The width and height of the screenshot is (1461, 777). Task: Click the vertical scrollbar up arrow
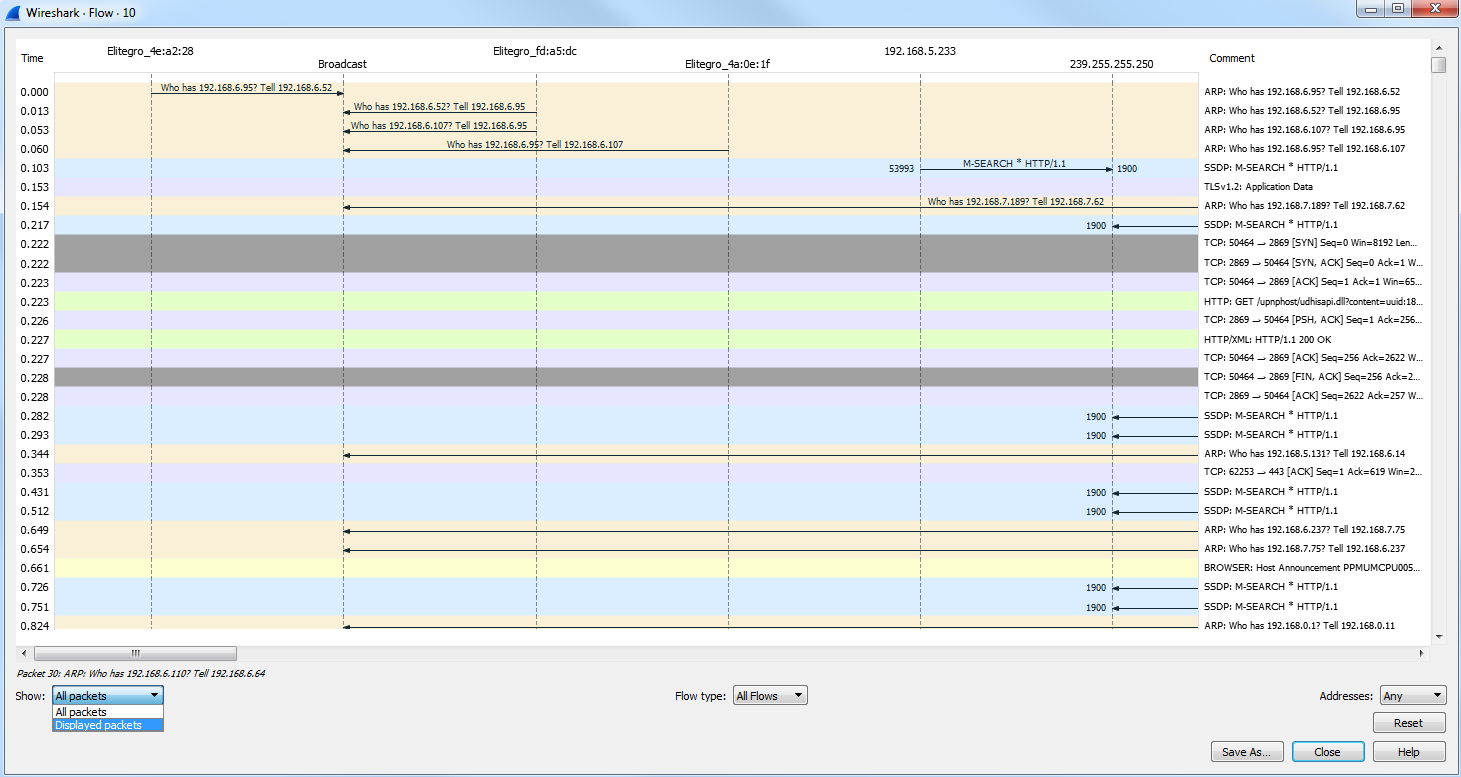pos(1439,47)
